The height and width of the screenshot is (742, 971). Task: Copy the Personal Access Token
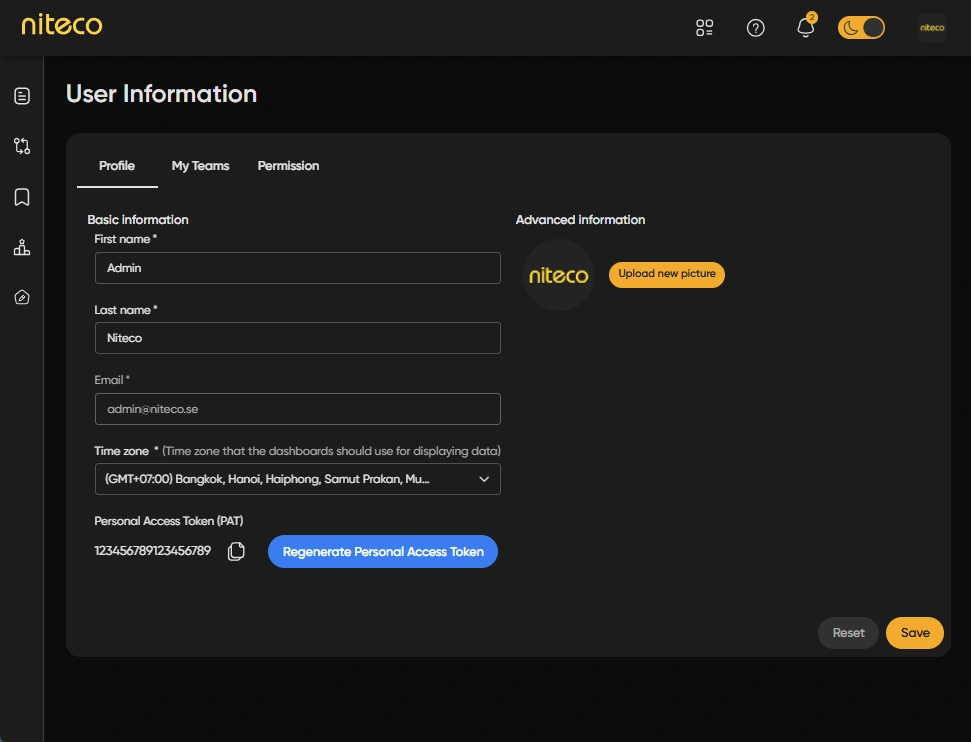(236, 551)
